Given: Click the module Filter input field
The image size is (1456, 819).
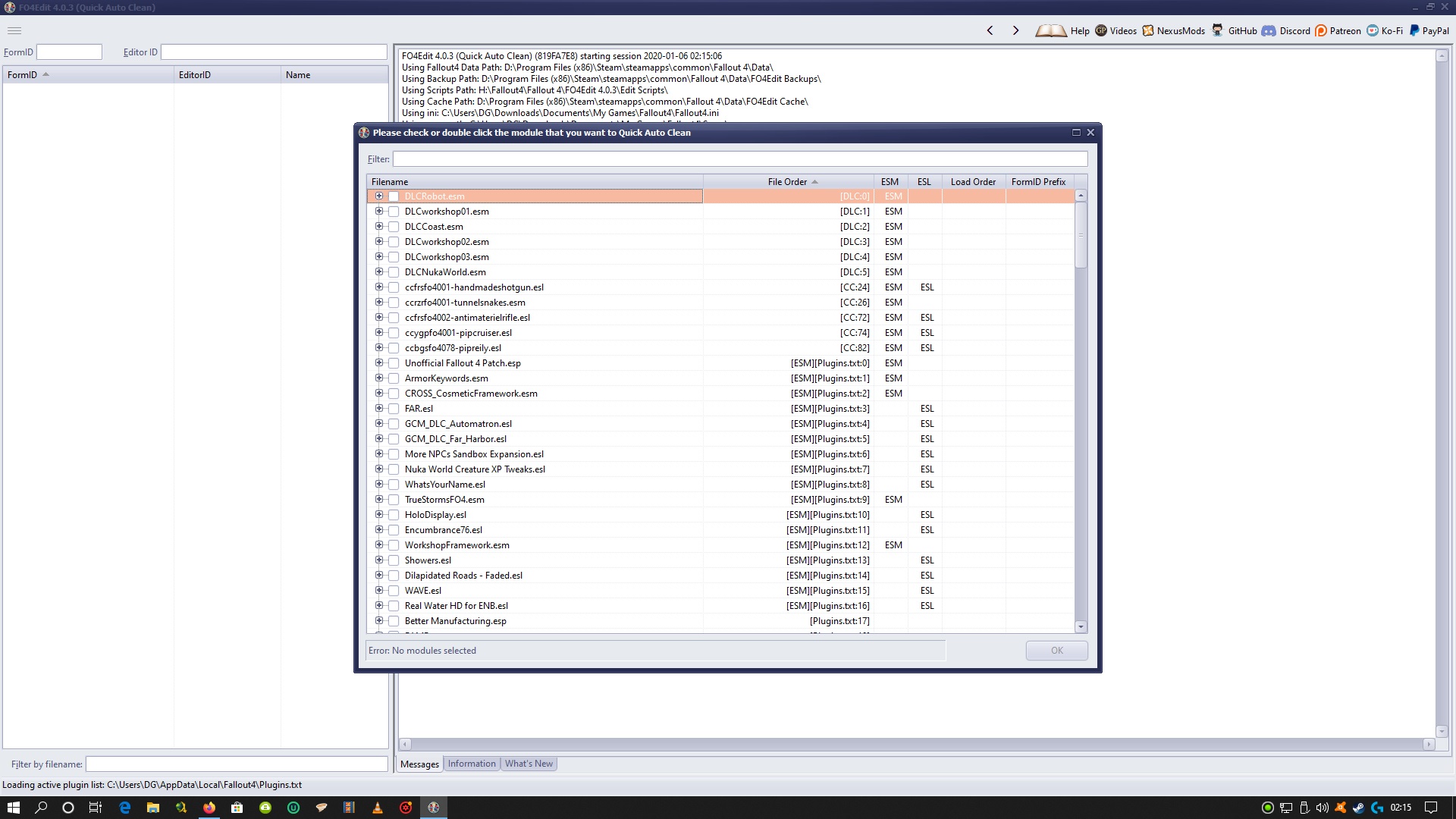Looking at the screenshot, I should pos(739,159).
